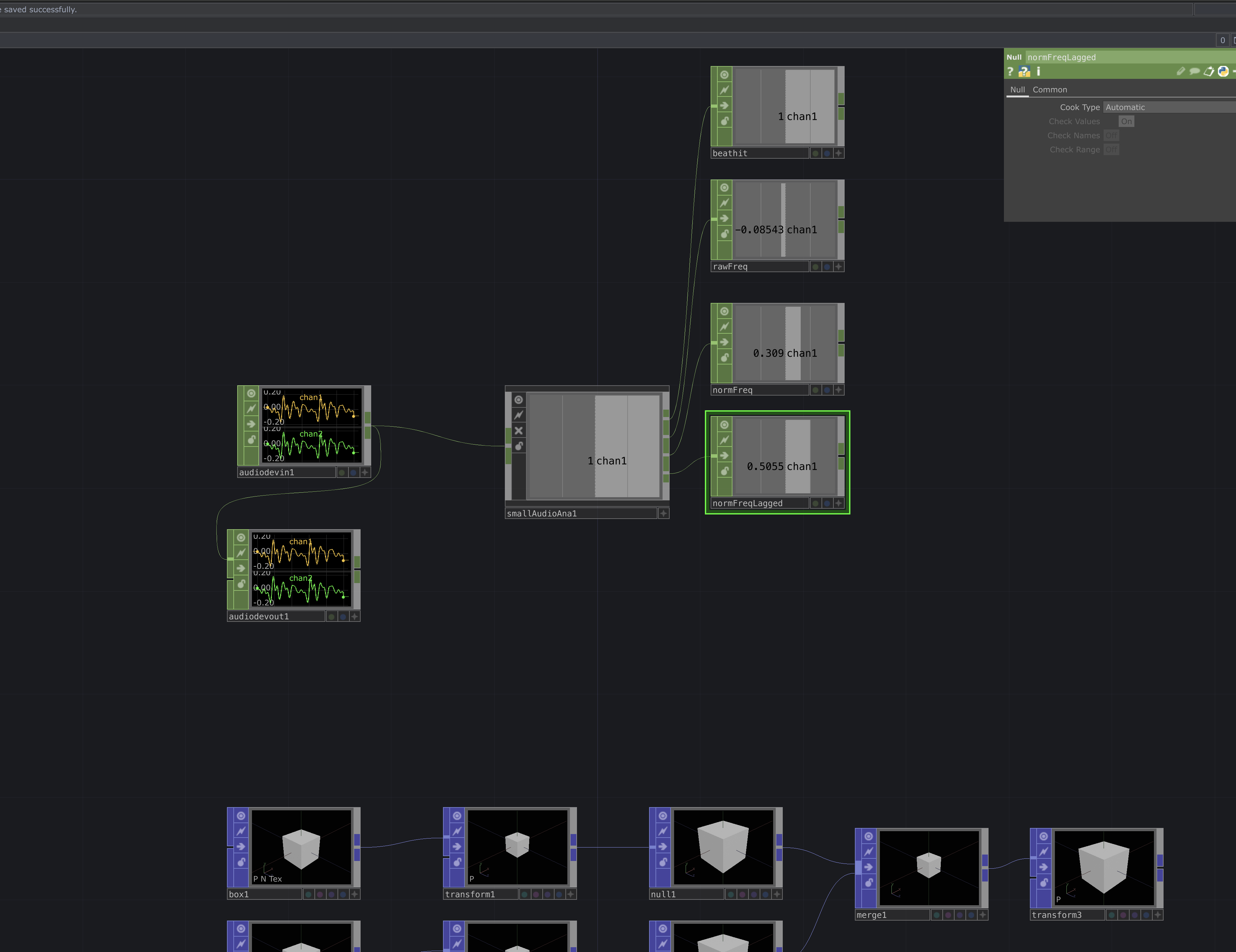
Task: Expand the smallAudioAna1 node using its plus icon
Action: [x=663, y=514]
